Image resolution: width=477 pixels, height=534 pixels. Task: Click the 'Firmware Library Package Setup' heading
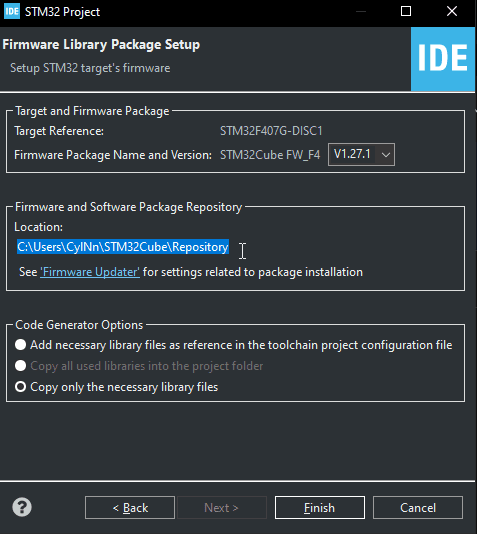[x=101, y=45]
